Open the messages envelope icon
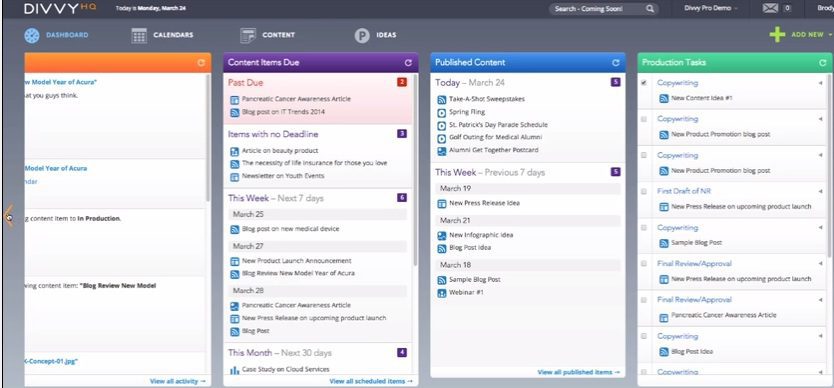Viewport: 834px width, 388px height. 770,9
